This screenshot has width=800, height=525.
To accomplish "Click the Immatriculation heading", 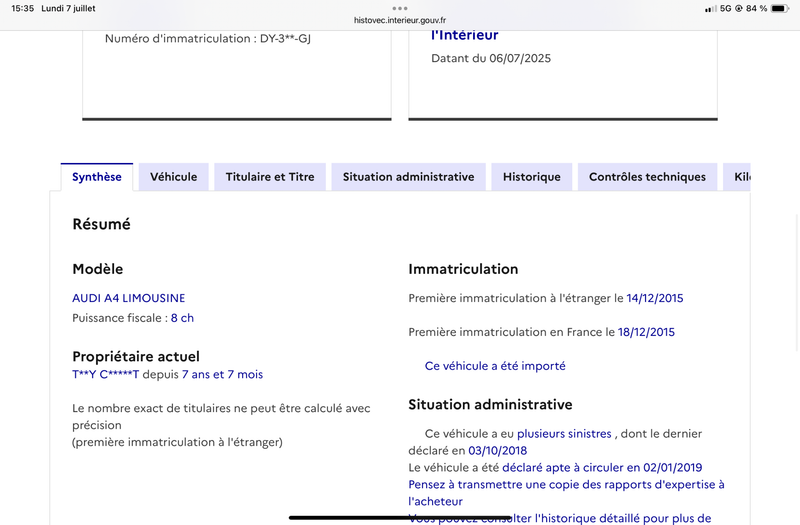I will [463, 269].
